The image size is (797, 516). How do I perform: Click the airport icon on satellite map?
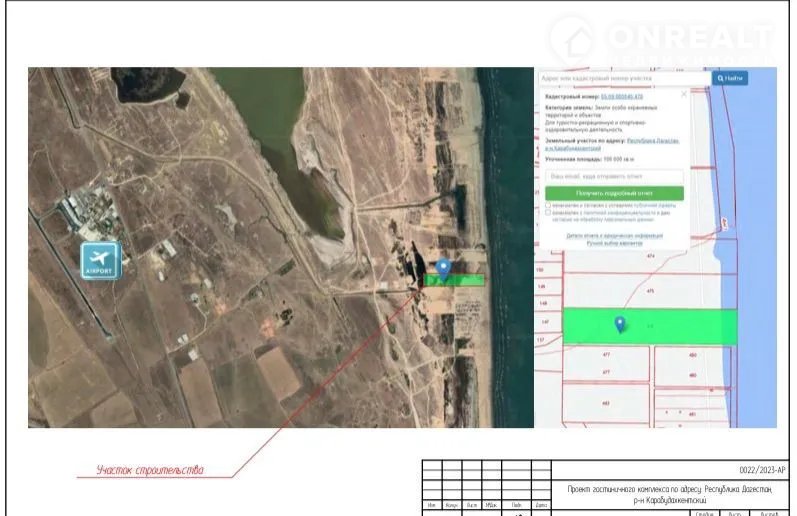pyautogui.click(x=100, y=259)
